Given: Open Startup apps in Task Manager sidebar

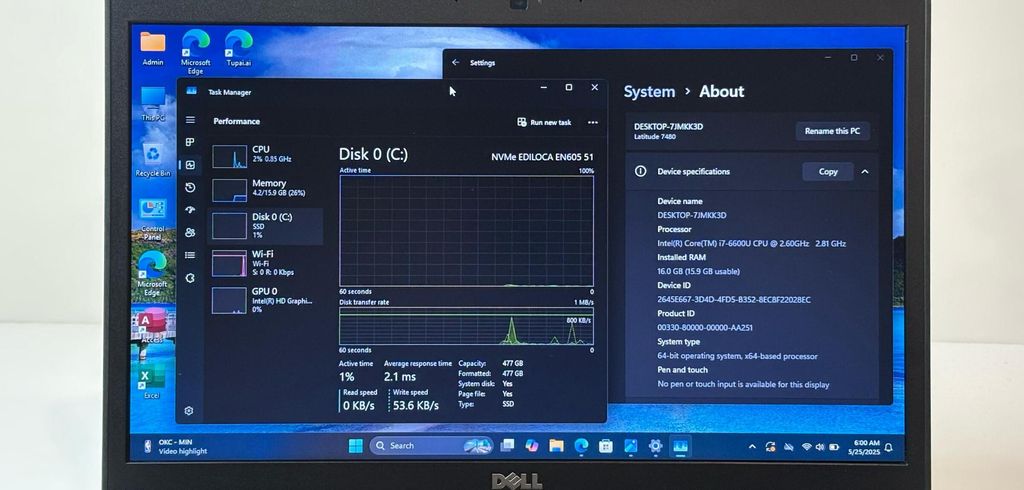Looking at the screenshot, I should pyautogui.click(x=190, y=210).
